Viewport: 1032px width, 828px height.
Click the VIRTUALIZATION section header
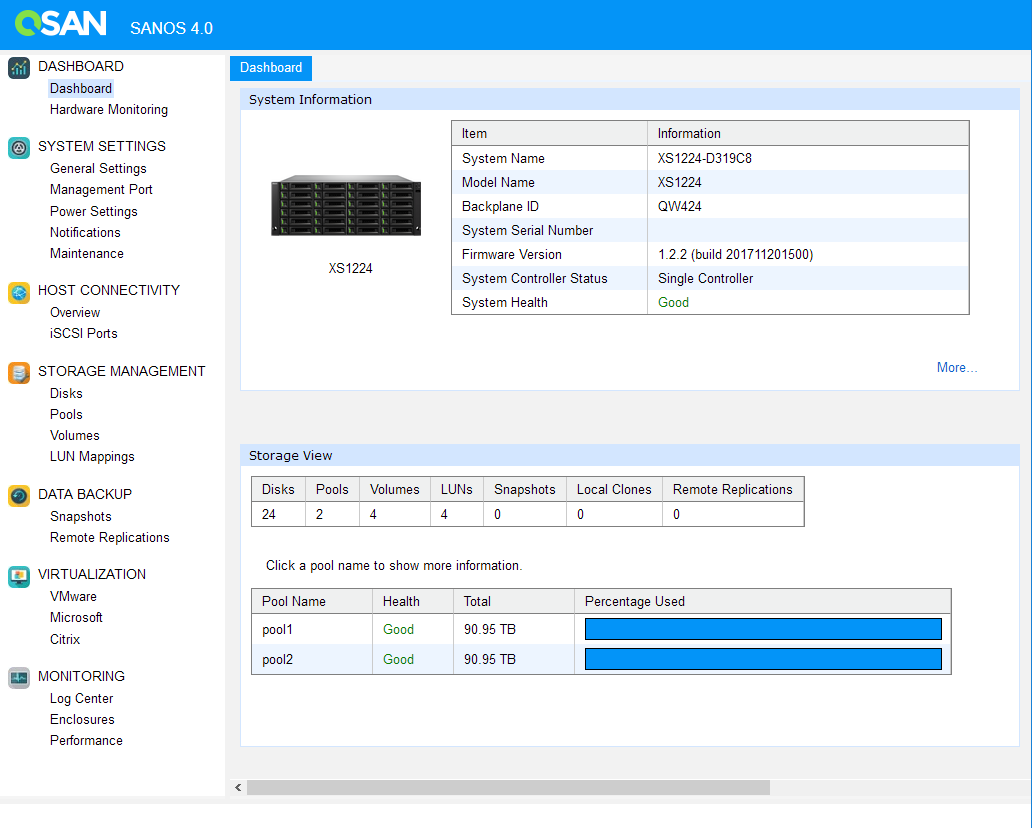pos(91,575)
